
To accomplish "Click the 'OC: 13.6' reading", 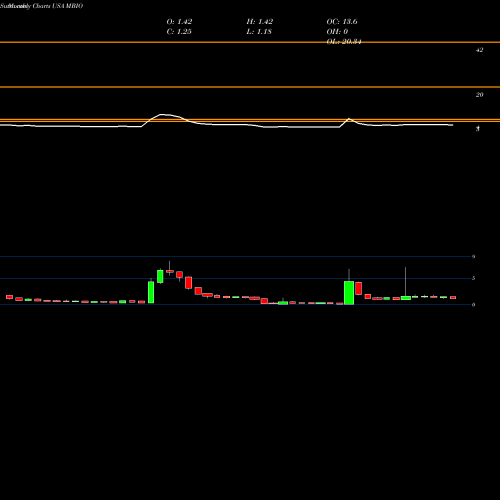I will pyautogui.click(x=342, y=22).
